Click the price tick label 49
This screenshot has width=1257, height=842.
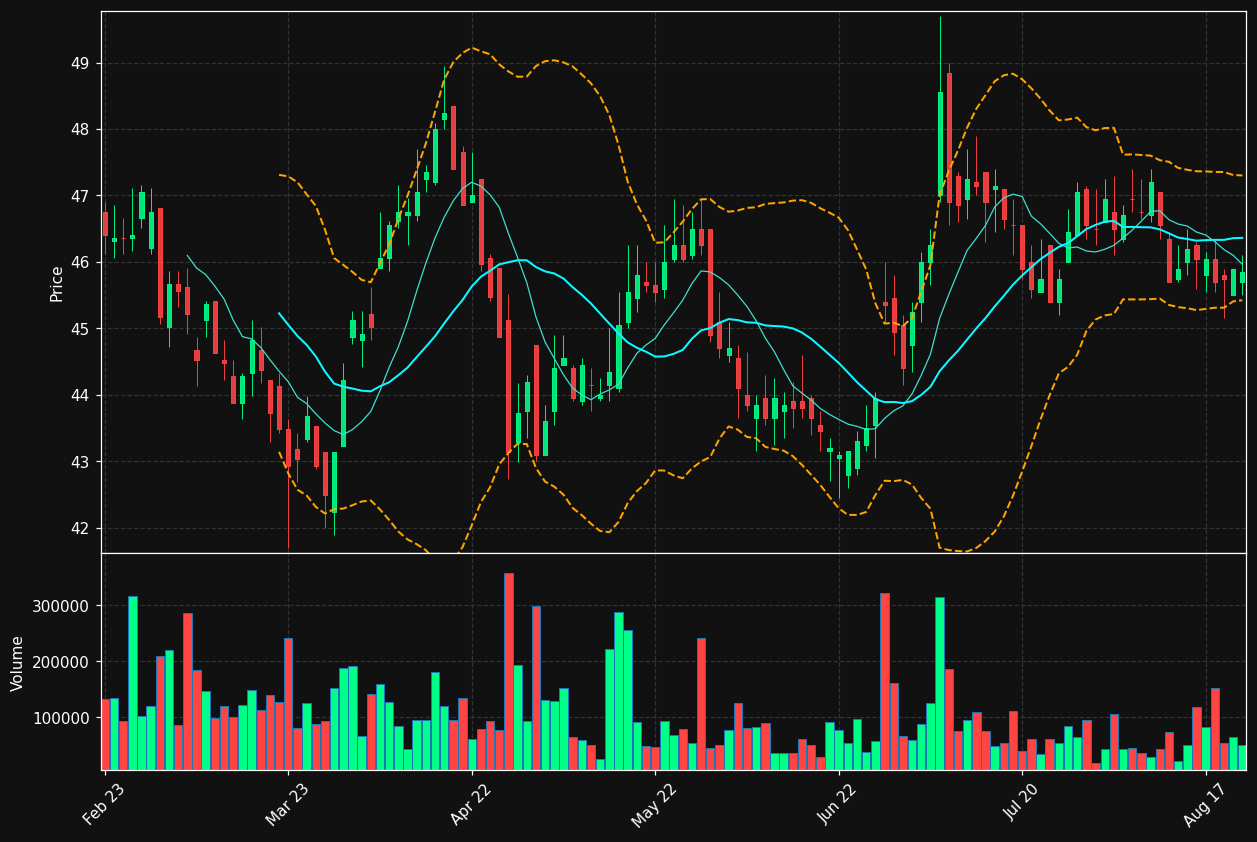[x=80, y=63]
